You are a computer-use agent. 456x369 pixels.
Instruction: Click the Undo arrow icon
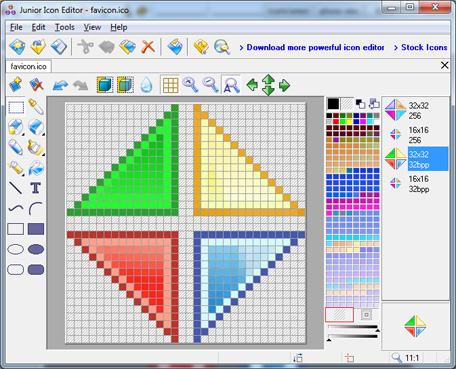point(60,85)
